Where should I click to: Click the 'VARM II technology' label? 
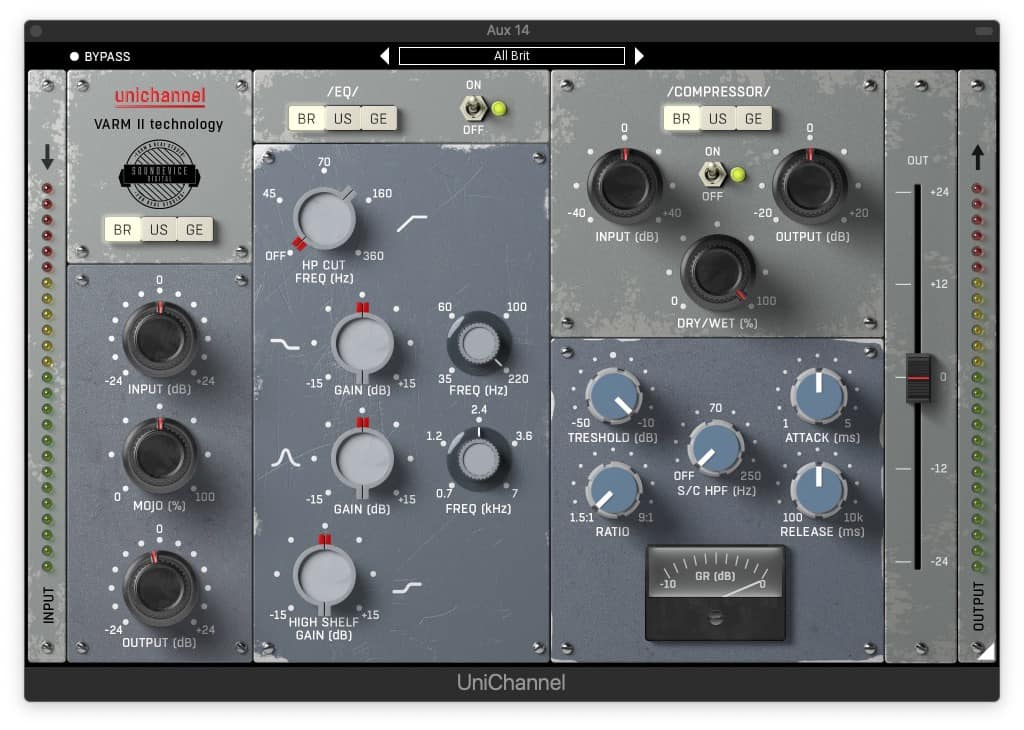point(159,124)
